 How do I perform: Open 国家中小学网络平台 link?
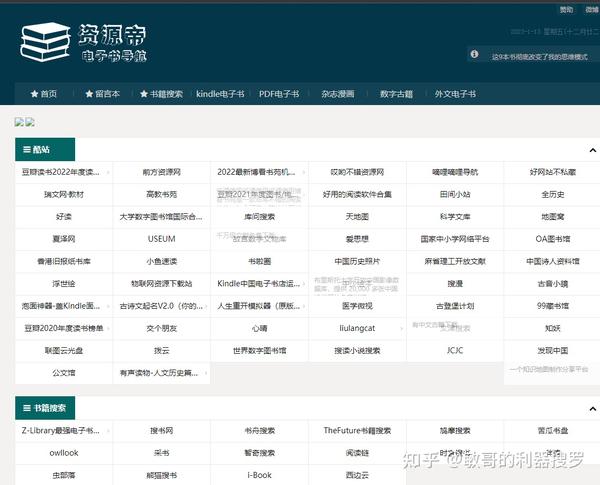pos(455,239)
